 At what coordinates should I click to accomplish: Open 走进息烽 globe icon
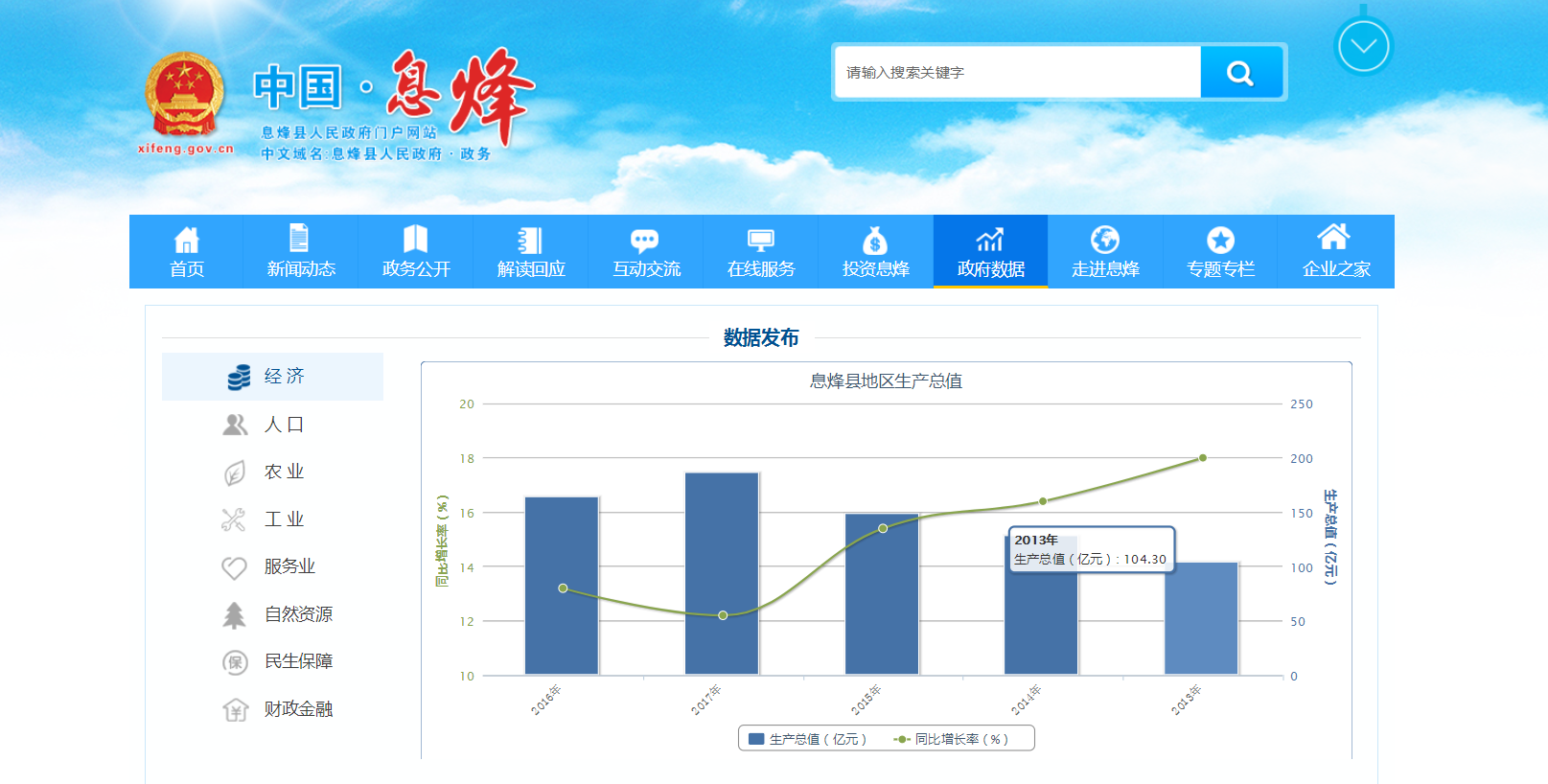pos(1104,240)
